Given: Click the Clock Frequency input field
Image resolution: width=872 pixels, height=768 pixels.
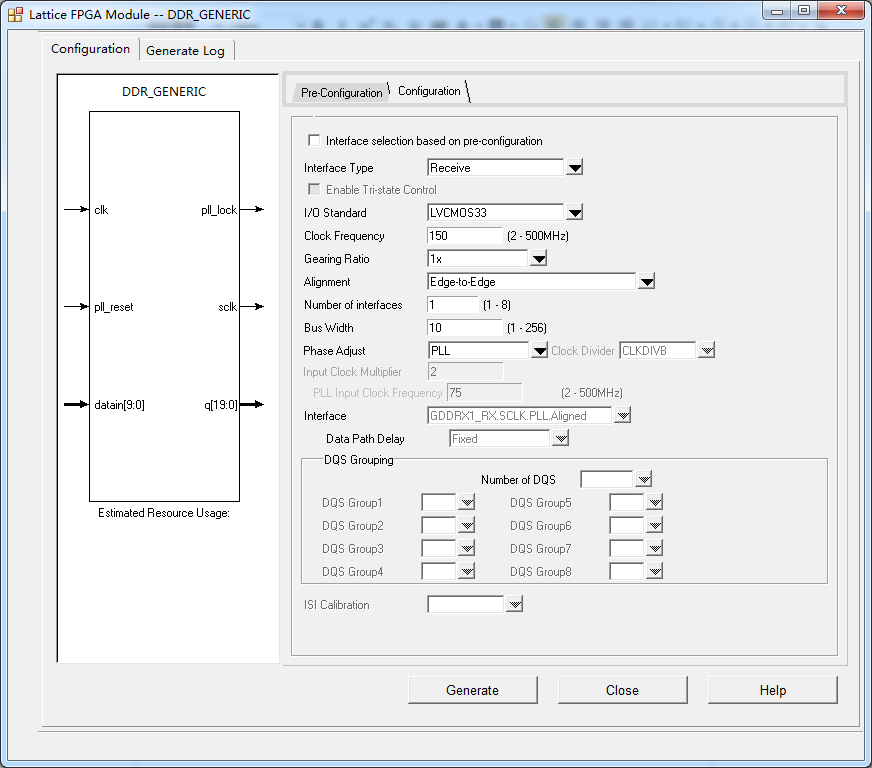Looking at the screenshot, I should pyautogui.click(x=464, y=236).
